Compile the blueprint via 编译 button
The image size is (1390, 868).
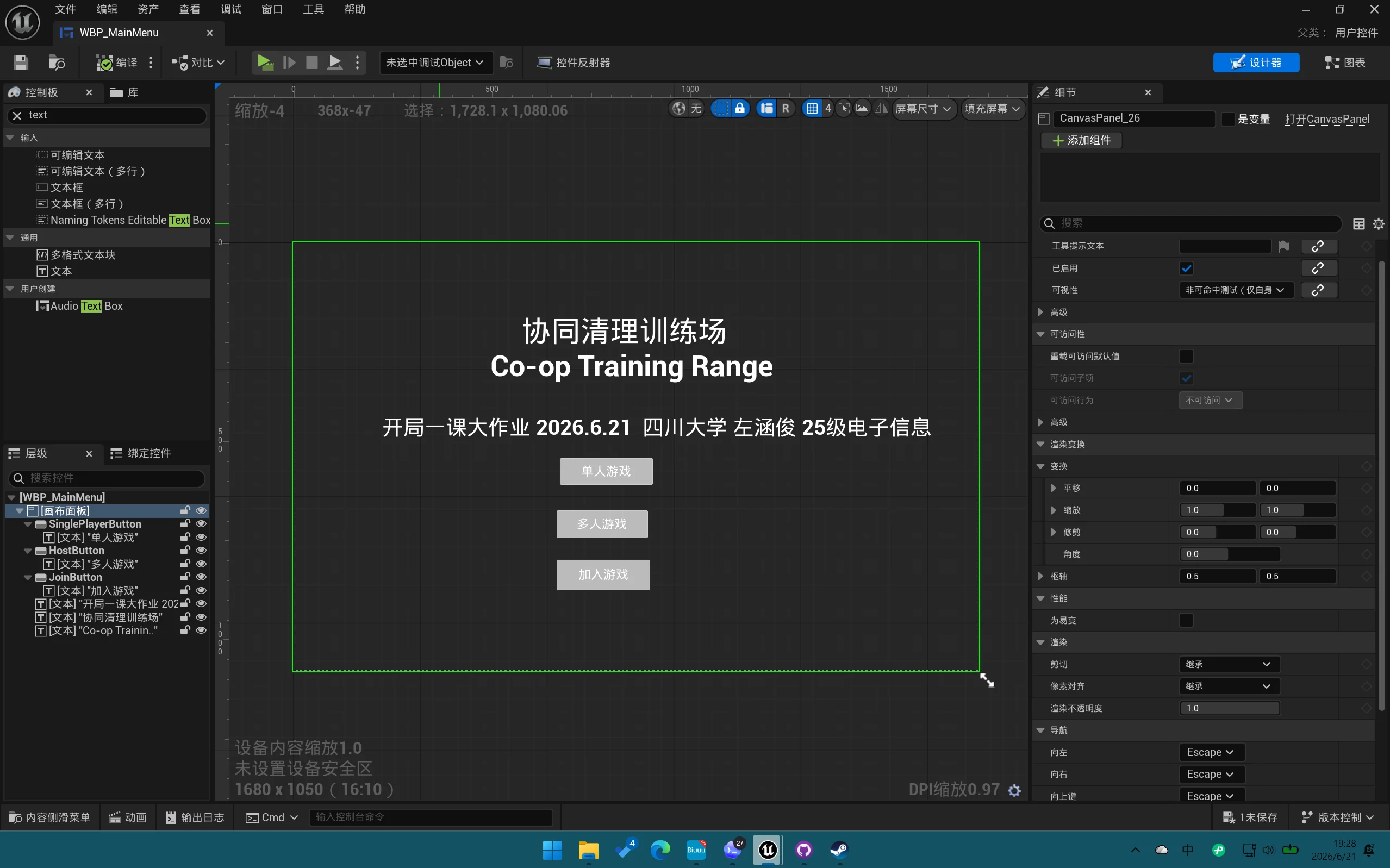tap(116, 63)
